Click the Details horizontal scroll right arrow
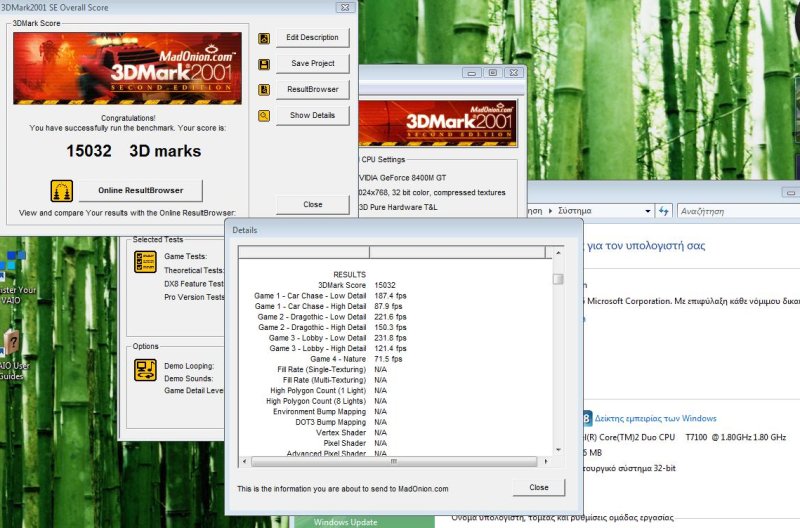This screenshot has height=528, width=800. [546, 461]
